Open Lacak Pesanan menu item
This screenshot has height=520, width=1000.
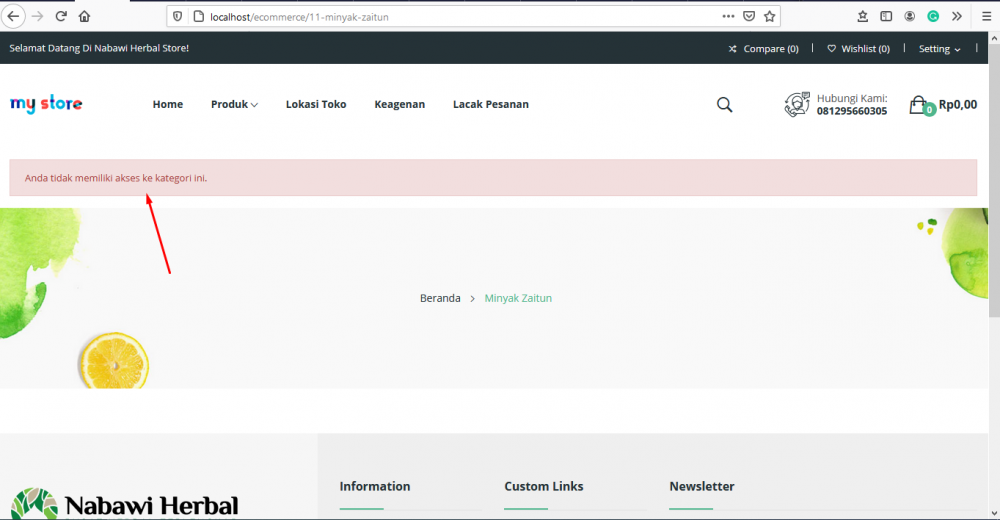coord(490,104)
